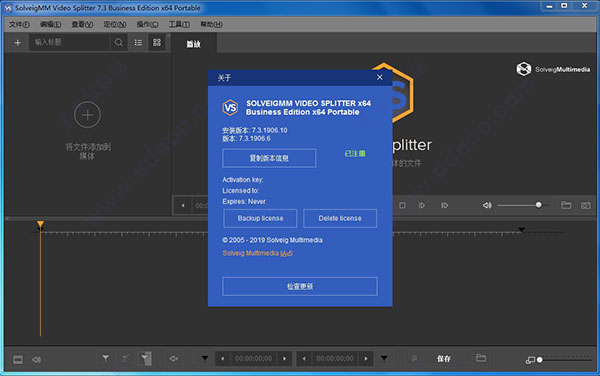Image resolution: width=600 pixels, height=376 pixels.
Task: Click the large circle add-files button
Action: pyautogui.click(x=87, y=115)
